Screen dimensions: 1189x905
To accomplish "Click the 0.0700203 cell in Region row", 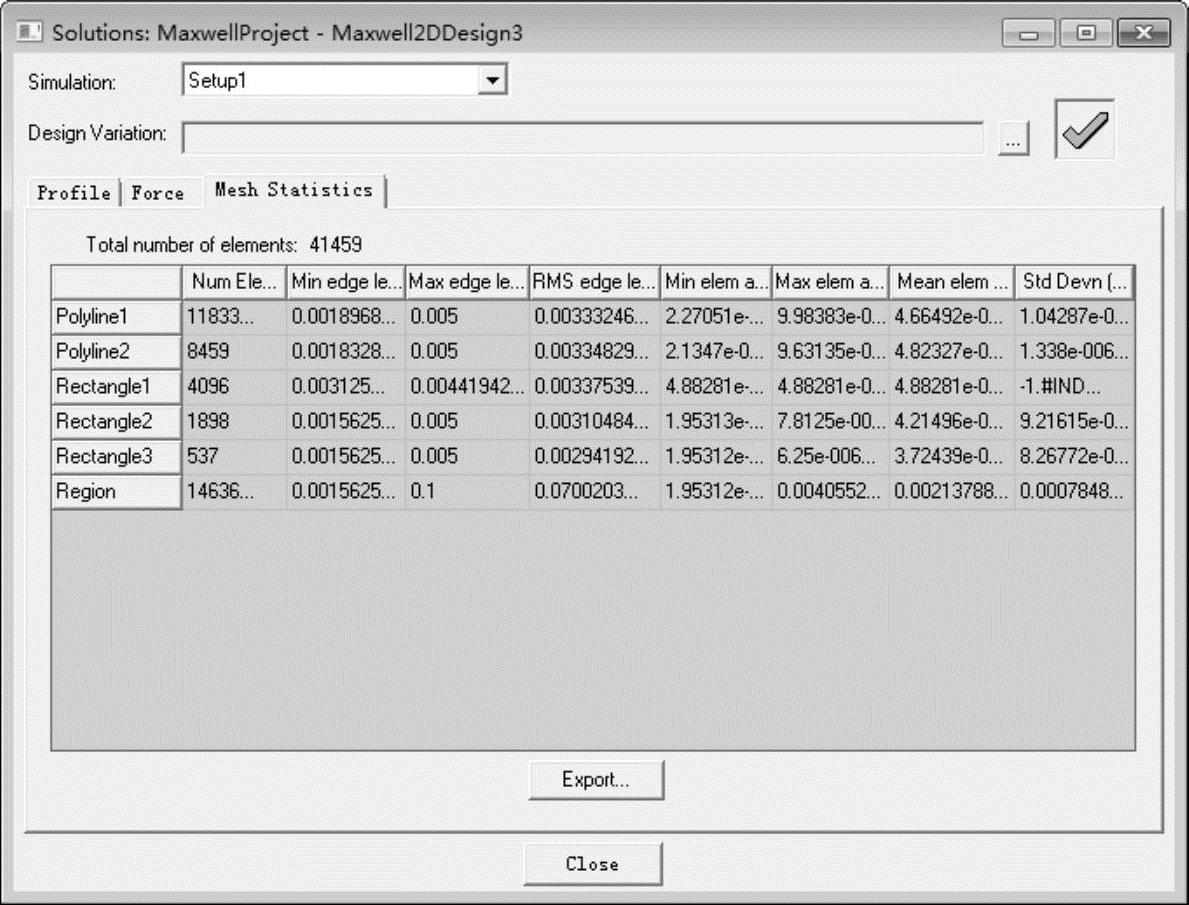I will [594, 492].
